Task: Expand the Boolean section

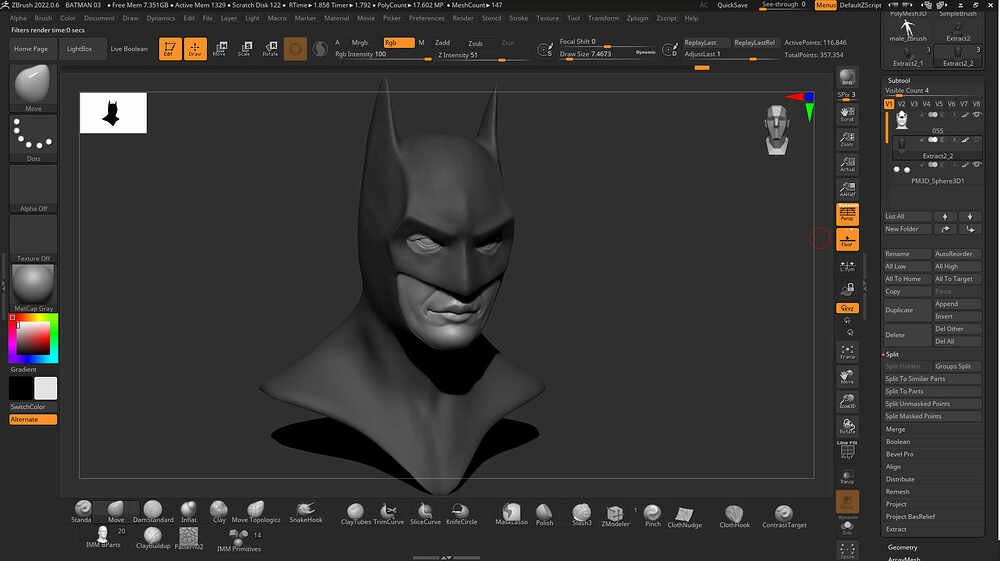Action: (898, 442)
